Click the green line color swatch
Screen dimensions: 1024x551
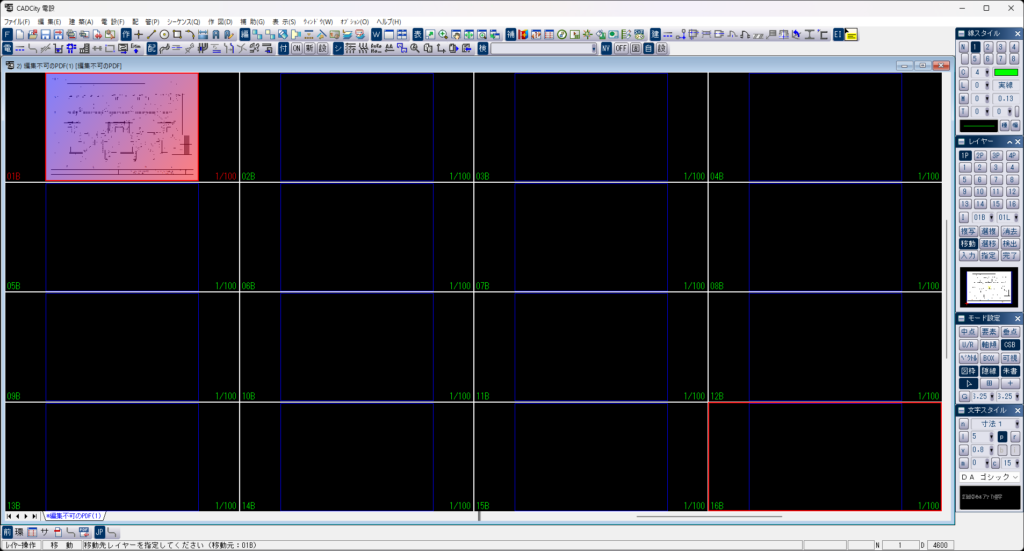pos(1005,72)
